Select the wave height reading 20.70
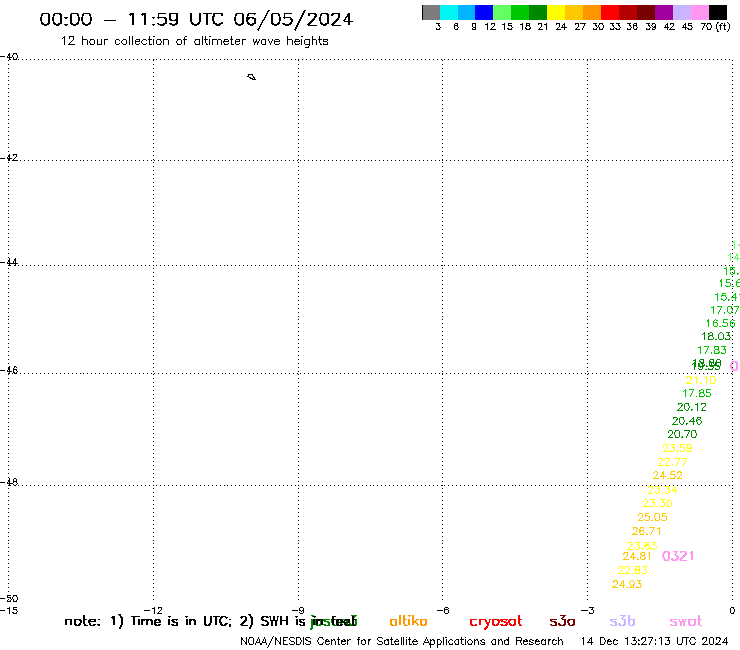 click(682, 434)
